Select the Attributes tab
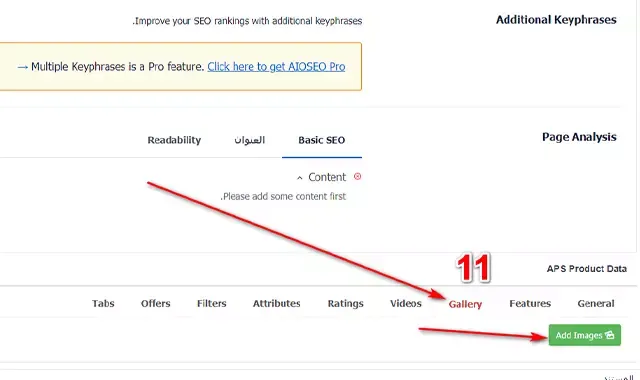This screenshot has width=640, height=380. (276, 303)
